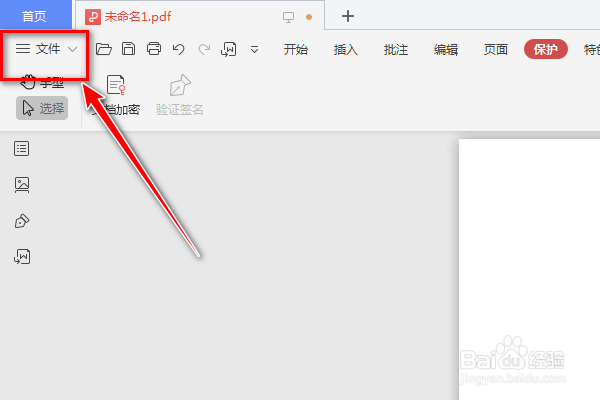Click the 文档加密 encryption button
The image size is (600, 400).
116,95
